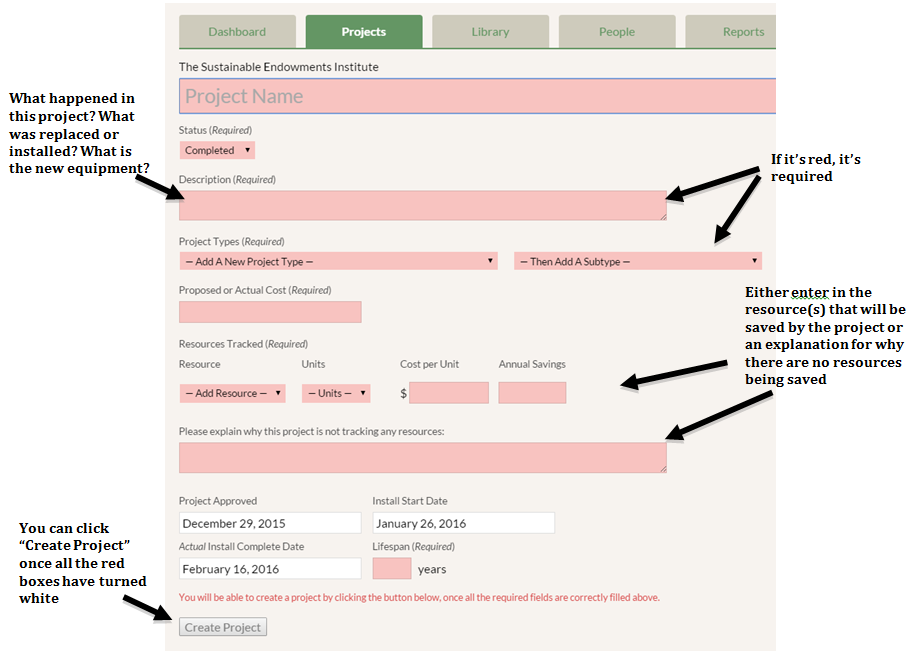Click the red required-fields warning message
The image size is (910, 651).
(419, 597)
